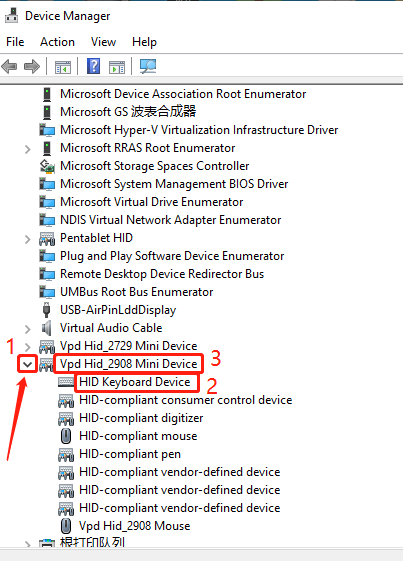Image resolution: width=403 pixels, height=561 pixels.
Task: Select the Vpd Hid_2908 Mouse entry
Action: point(135,526)
